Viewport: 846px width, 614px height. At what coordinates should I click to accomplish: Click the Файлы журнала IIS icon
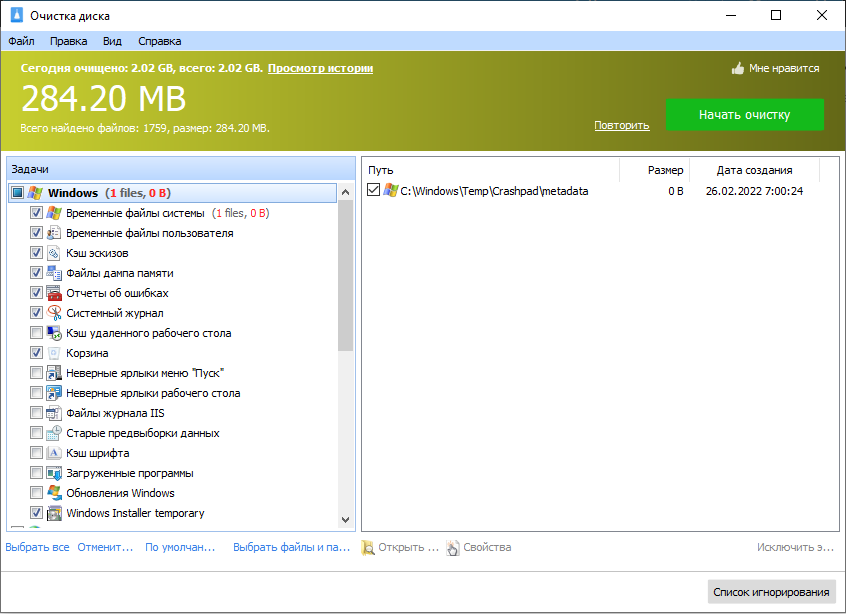click(53, 412)
